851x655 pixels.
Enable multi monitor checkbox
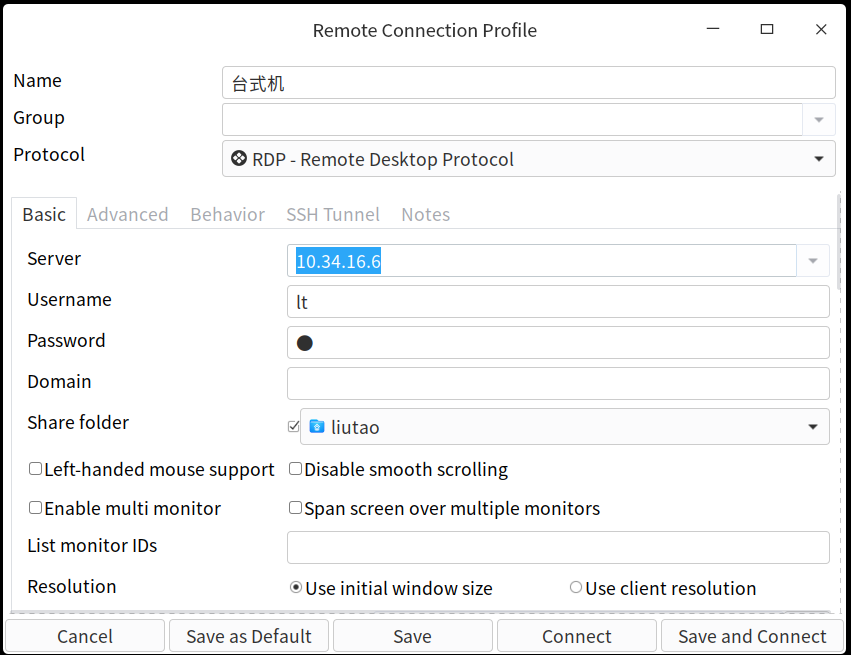click(36, 508)
